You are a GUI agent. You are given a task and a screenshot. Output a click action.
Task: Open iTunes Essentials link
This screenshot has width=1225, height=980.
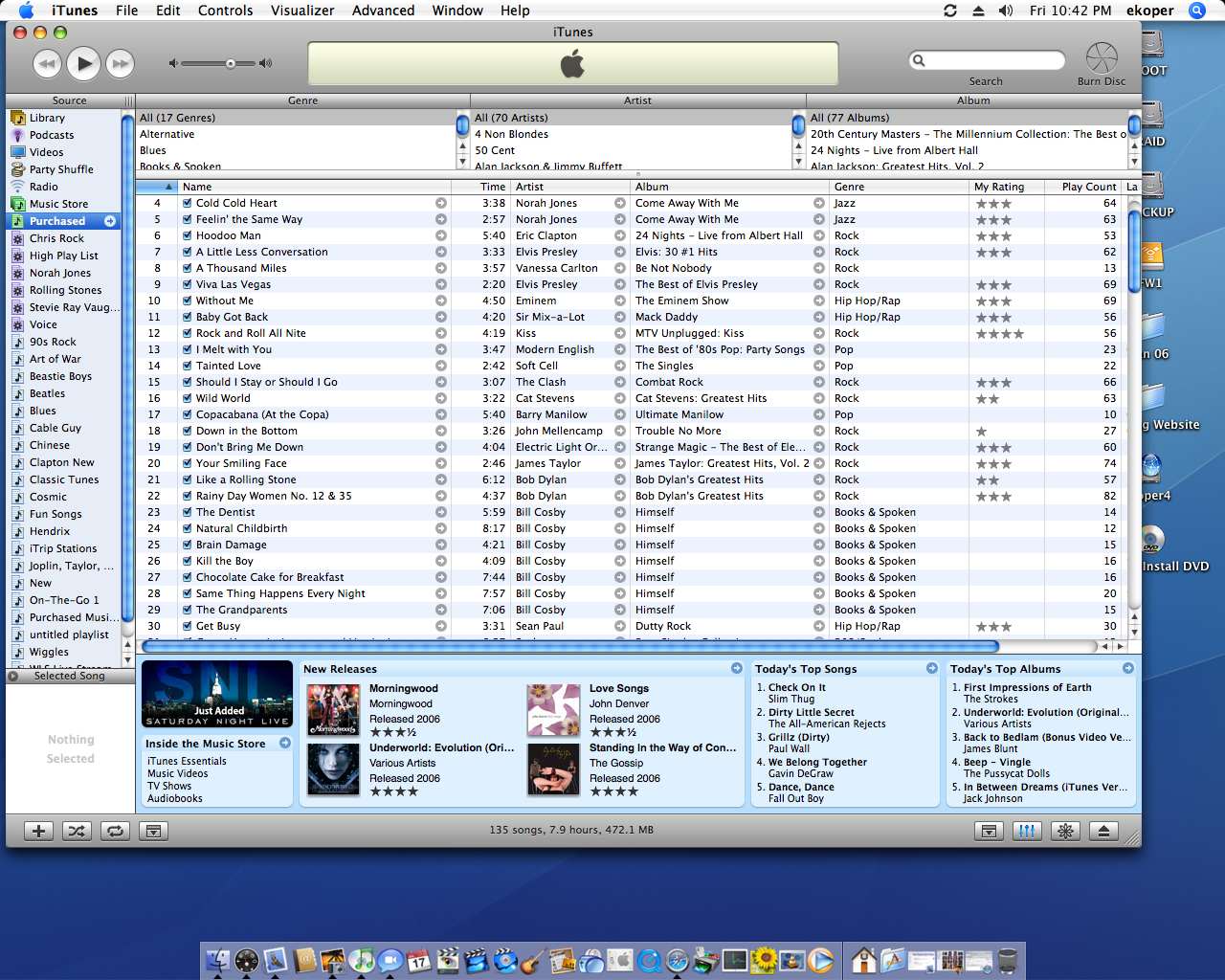click(187, 761)
